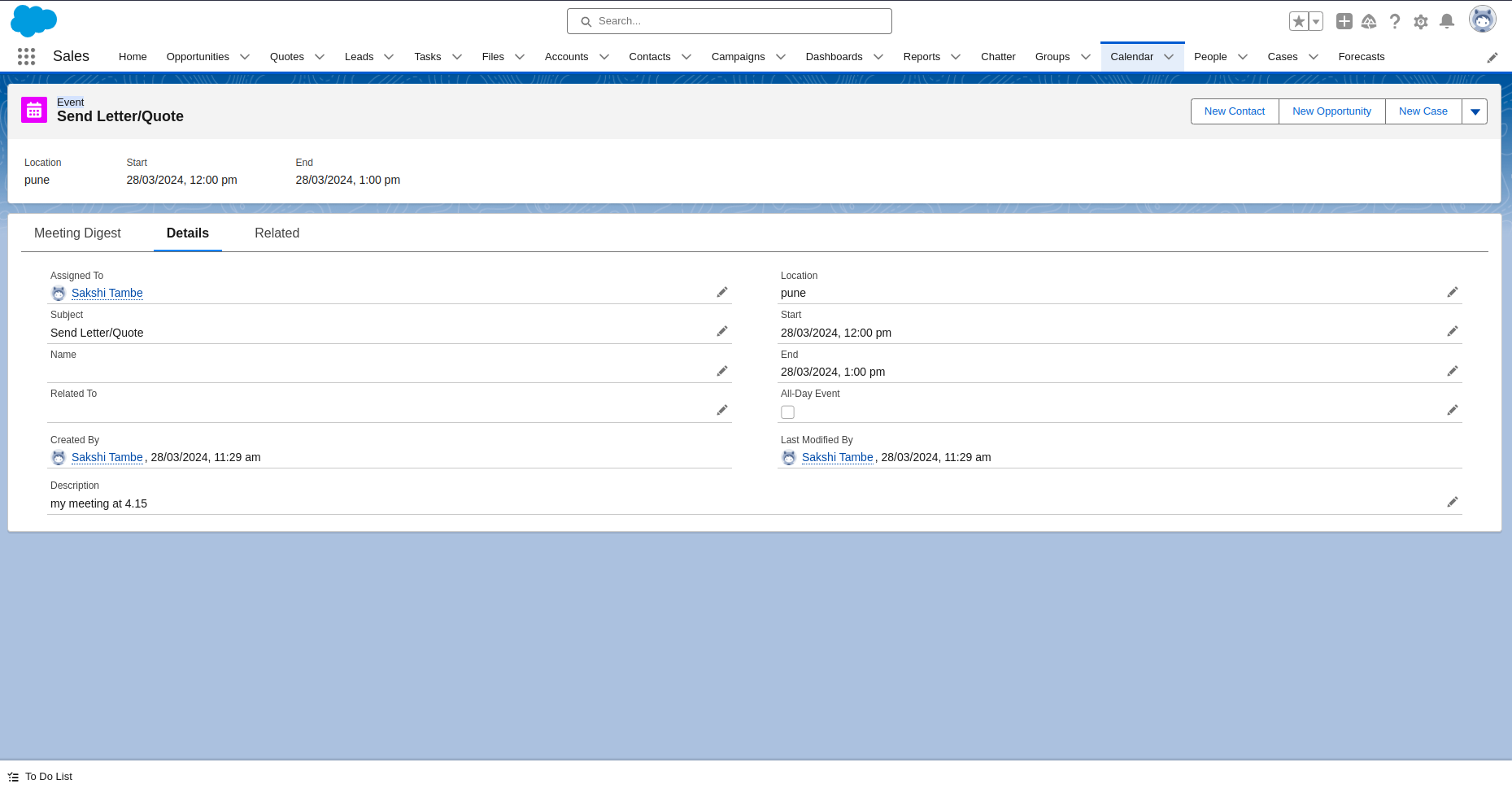Select the Details tab
1512x793 pixels.
tap(188, 233)
